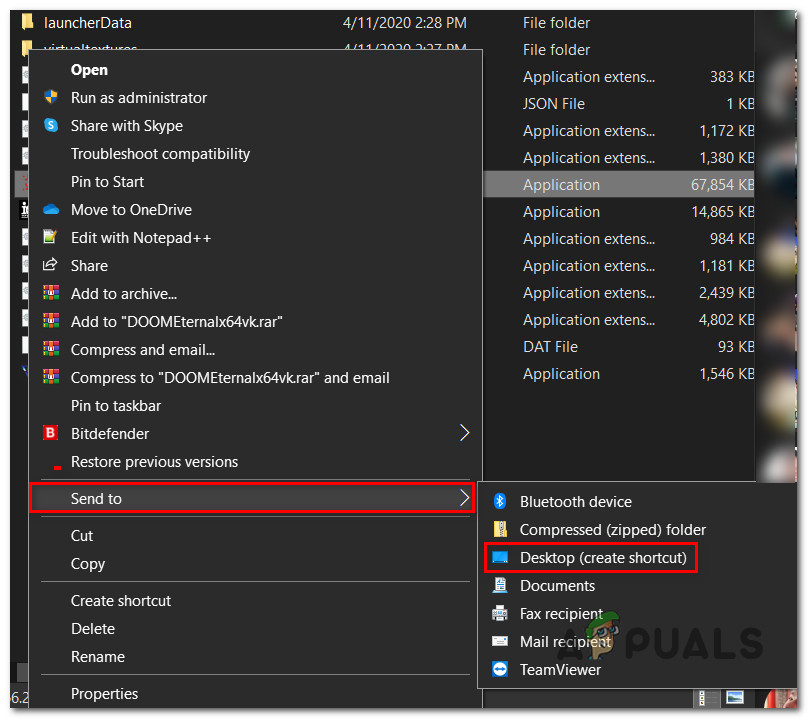Click Create shortcut in the context menu

click(121, 601)
